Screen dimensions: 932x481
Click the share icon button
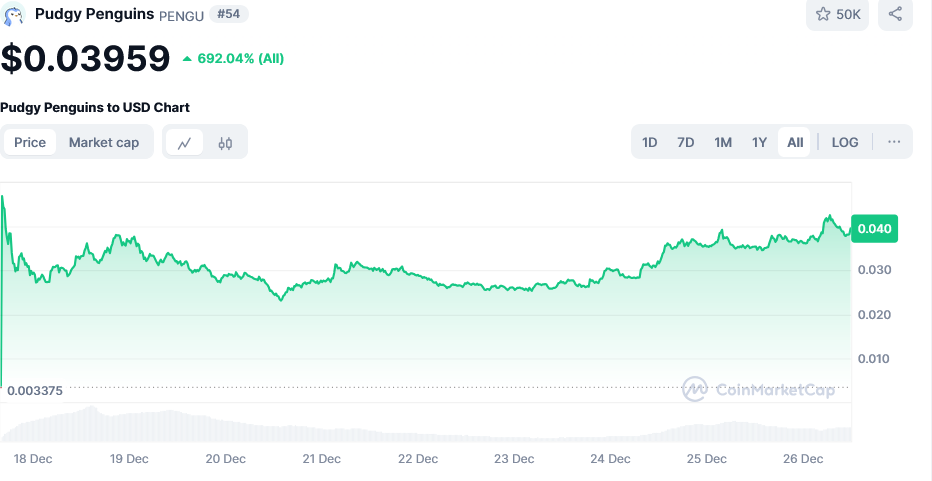pyautogui.click(x=895, y=14)
